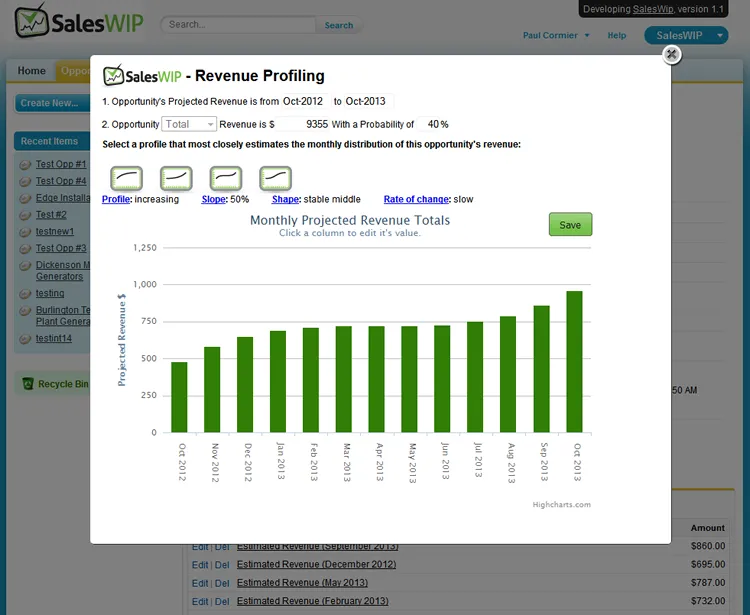This screenshot has width=750, height=615.
Task: Click icon beside testnew1
Action: coord(25,232)
